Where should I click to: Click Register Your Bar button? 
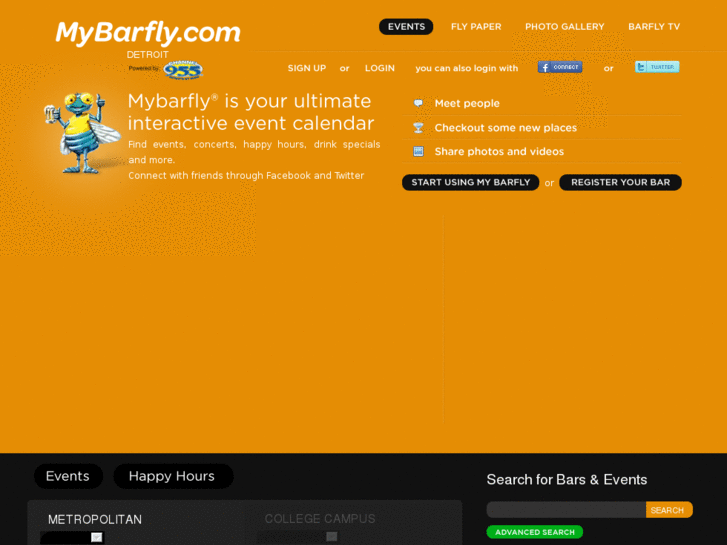(x=620, y=182)
